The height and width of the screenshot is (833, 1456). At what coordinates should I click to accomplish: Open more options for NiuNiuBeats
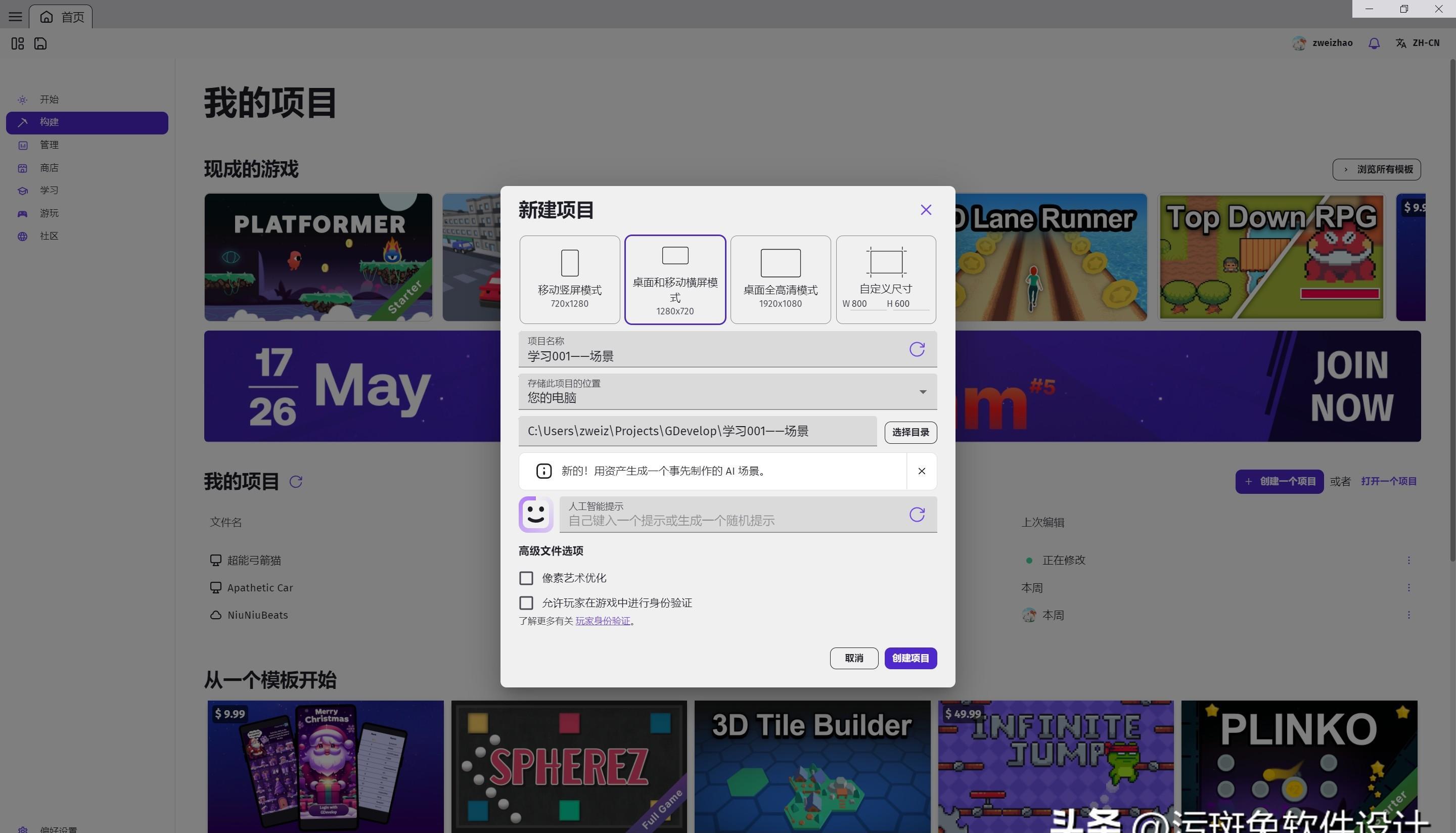tap(1408, 616)
